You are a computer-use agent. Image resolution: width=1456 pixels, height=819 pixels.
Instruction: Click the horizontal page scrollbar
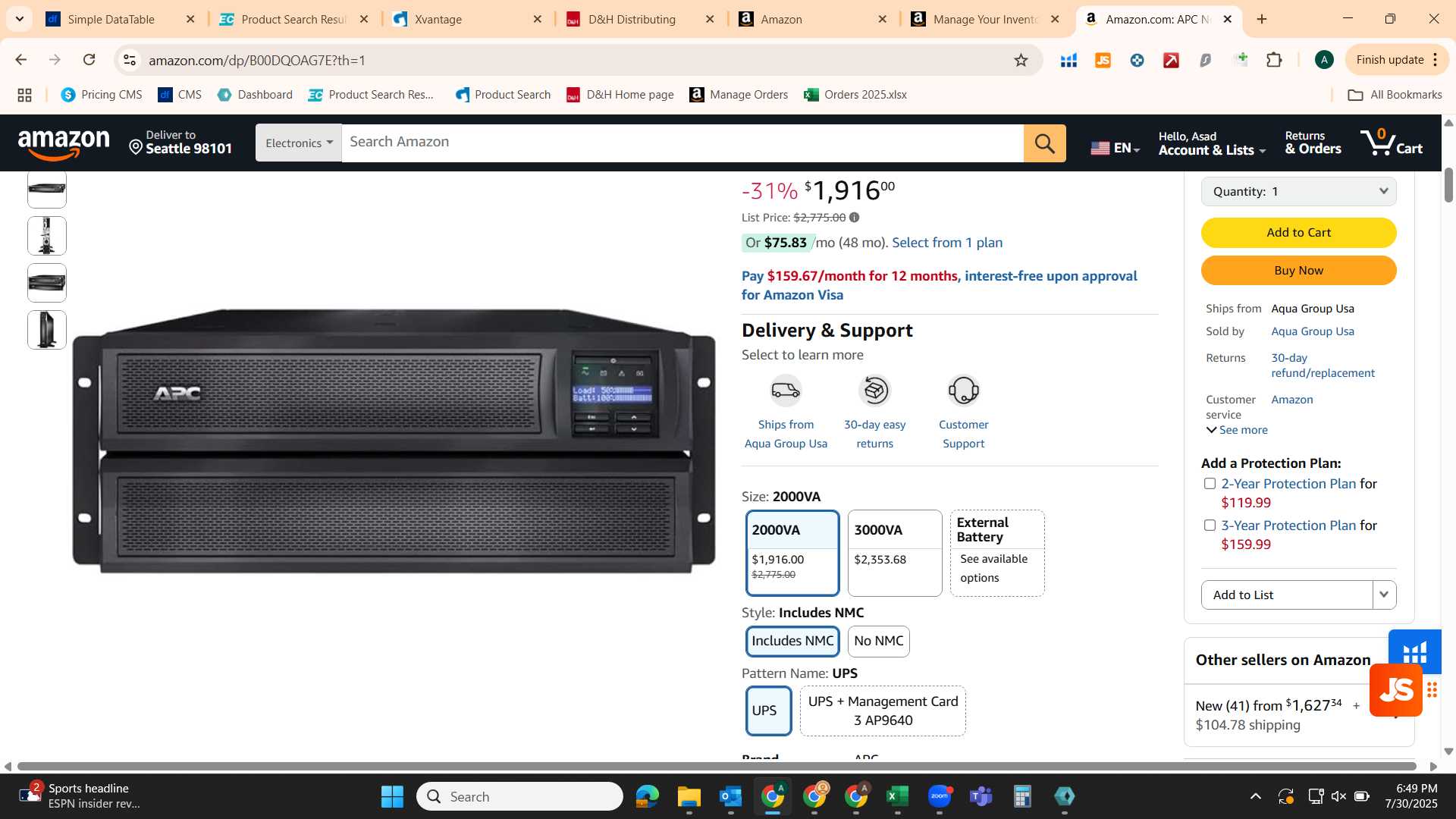click(x=717, y=767)
